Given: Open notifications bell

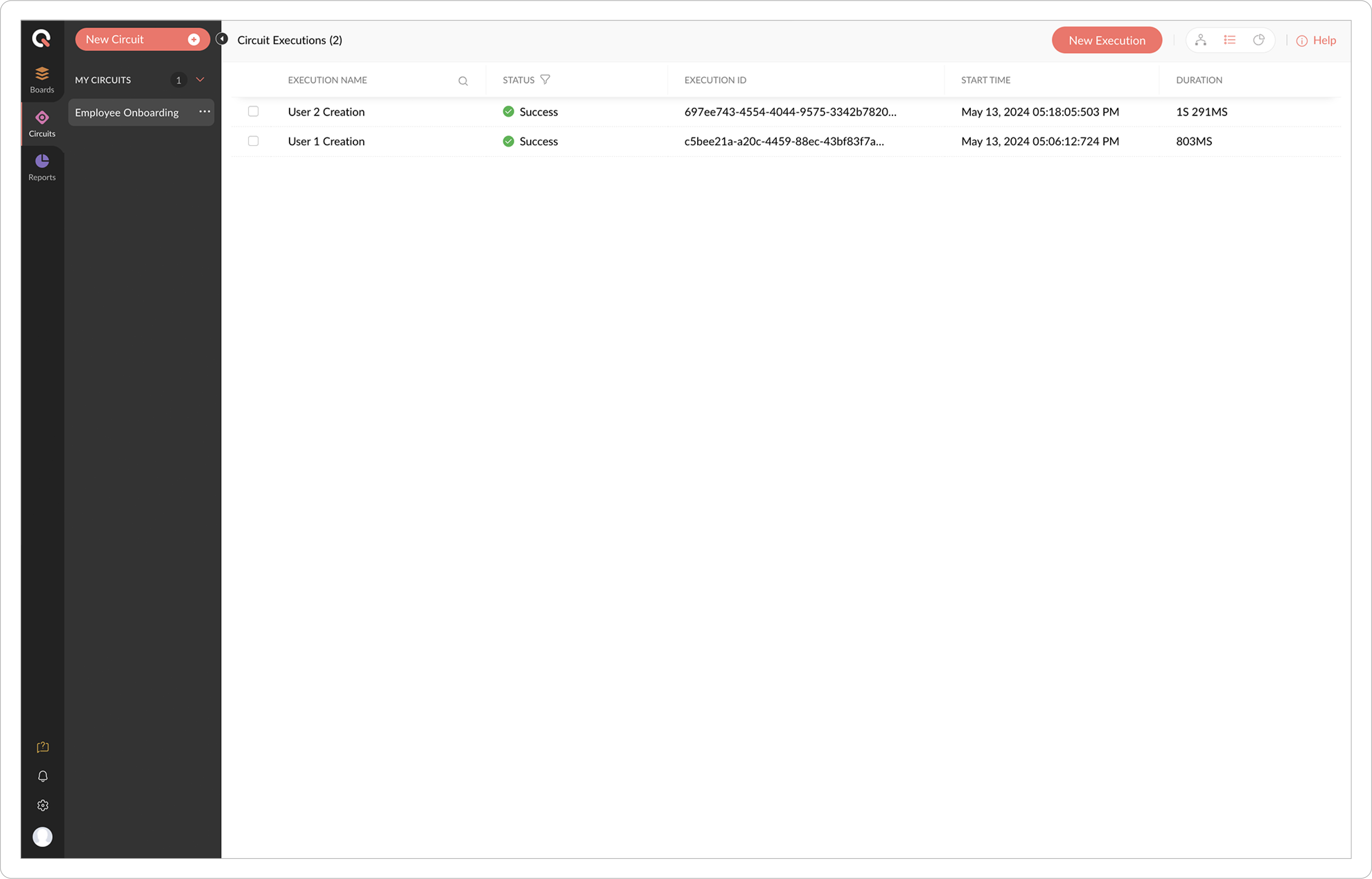Looking at the screenshot, I should [x=43, y=776].
